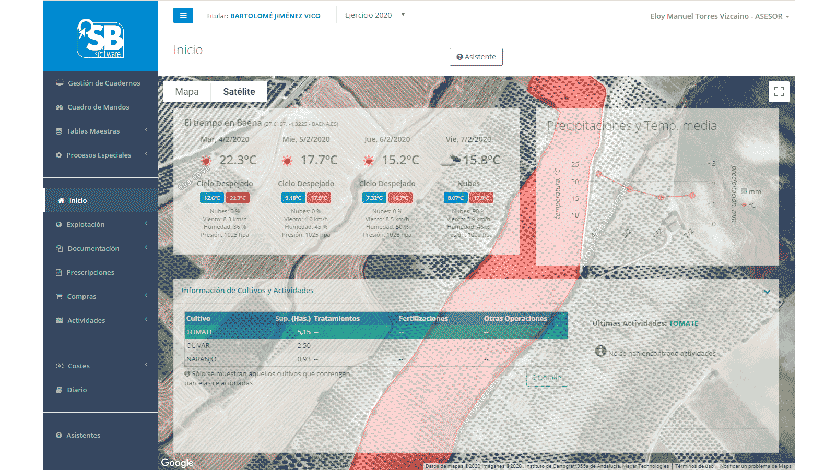Viewport: 836px width, 470px height.
Task: Click the hamburger menu toggle button
Action: pyautogui.click(x=183, y=15)
